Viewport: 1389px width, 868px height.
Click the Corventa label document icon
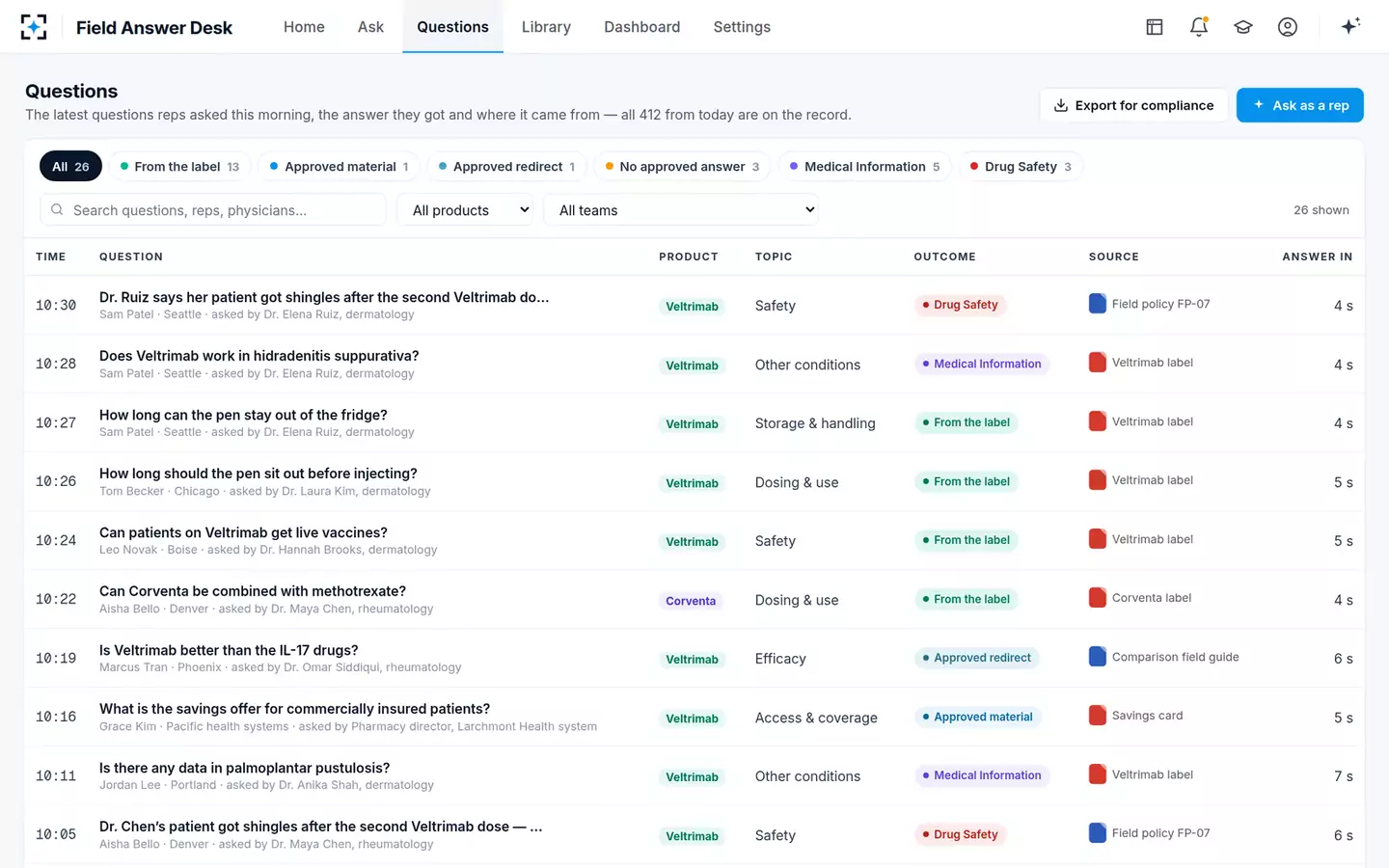1098,598
